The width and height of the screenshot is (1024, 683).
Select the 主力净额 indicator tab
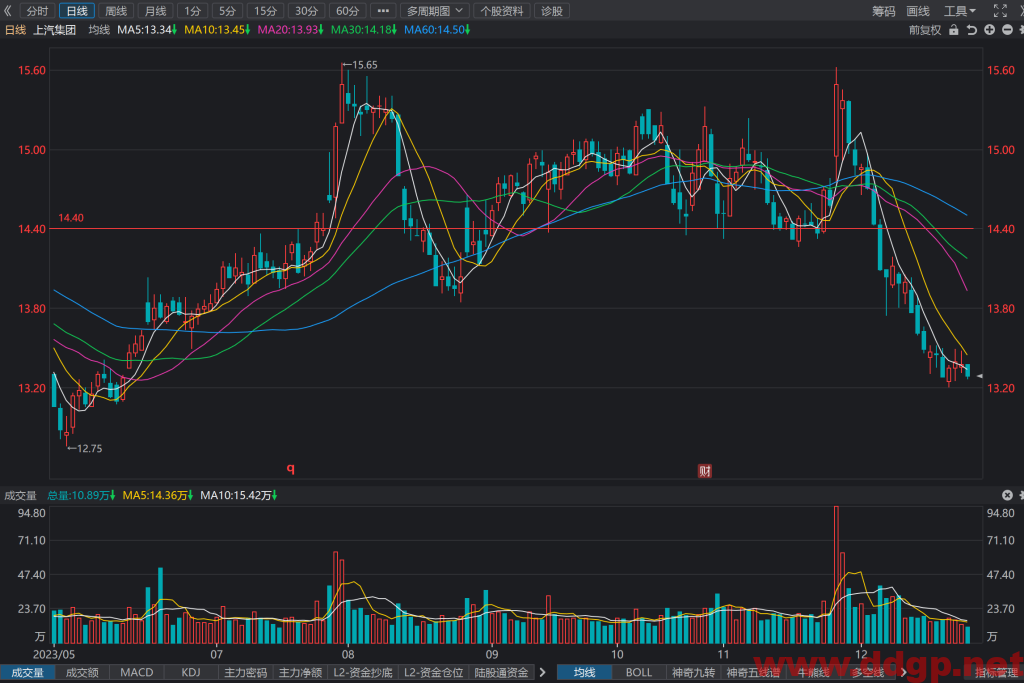pyautogui.click(x=300, y=673)
